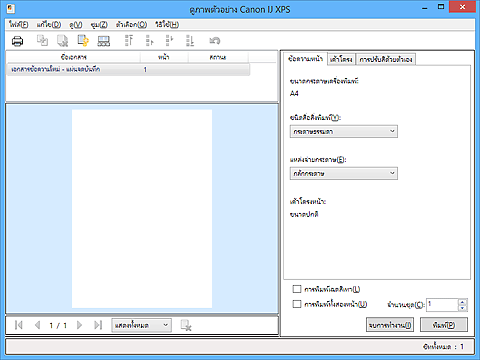Screen dimensions: 480x360
Task: Maximize the Canon IJ XPS preview window
Action: 441,7
